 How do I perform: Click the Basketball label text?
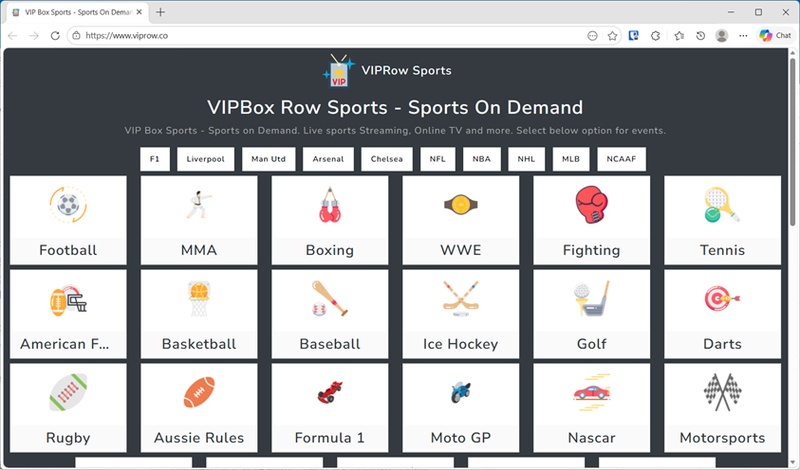coord(199,344)
